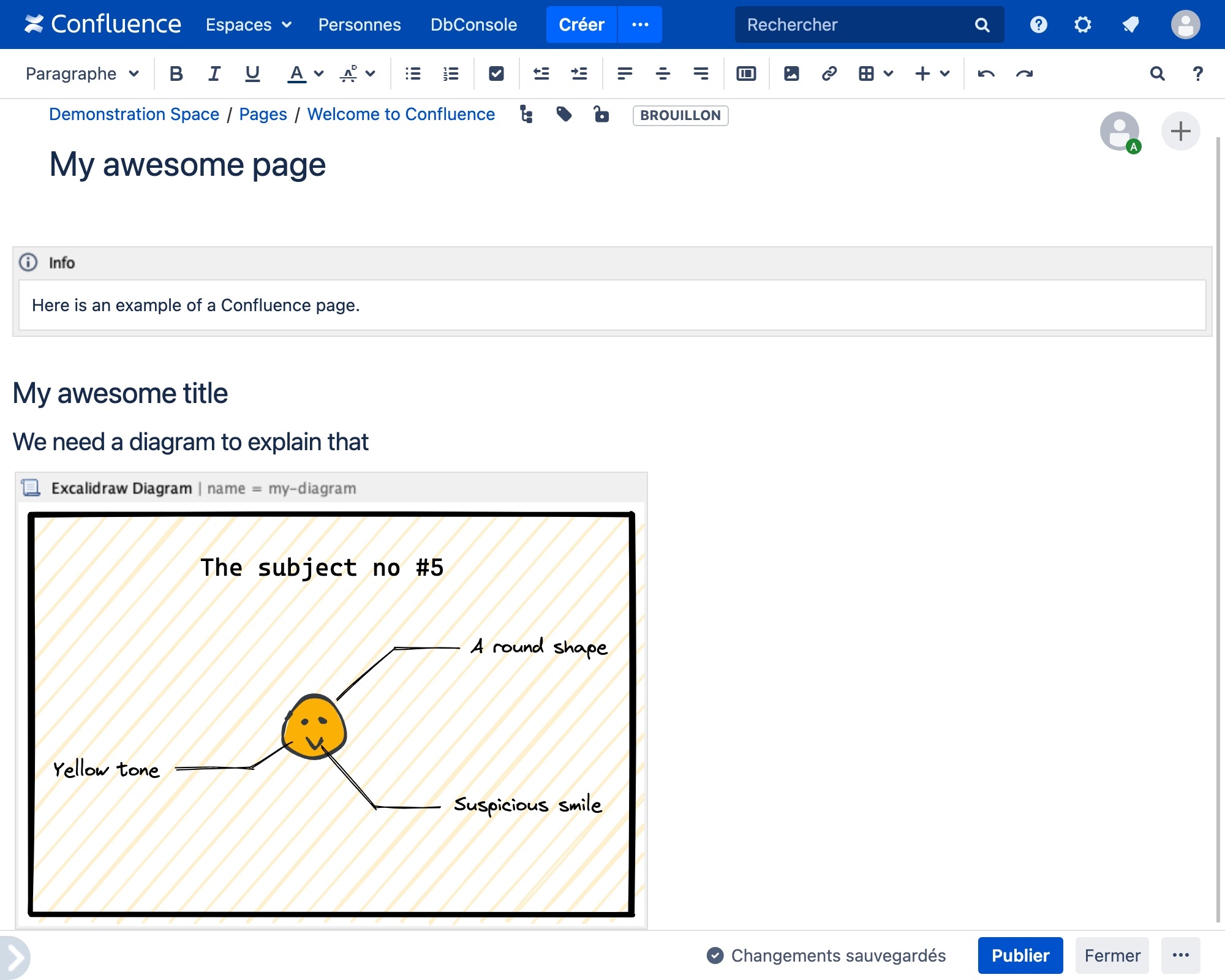Image resolution: width=1225 pixels, height=980 pixels.
Task: Insert a task list checkbox
Action: pyautogui.click(x=496, y=73)
